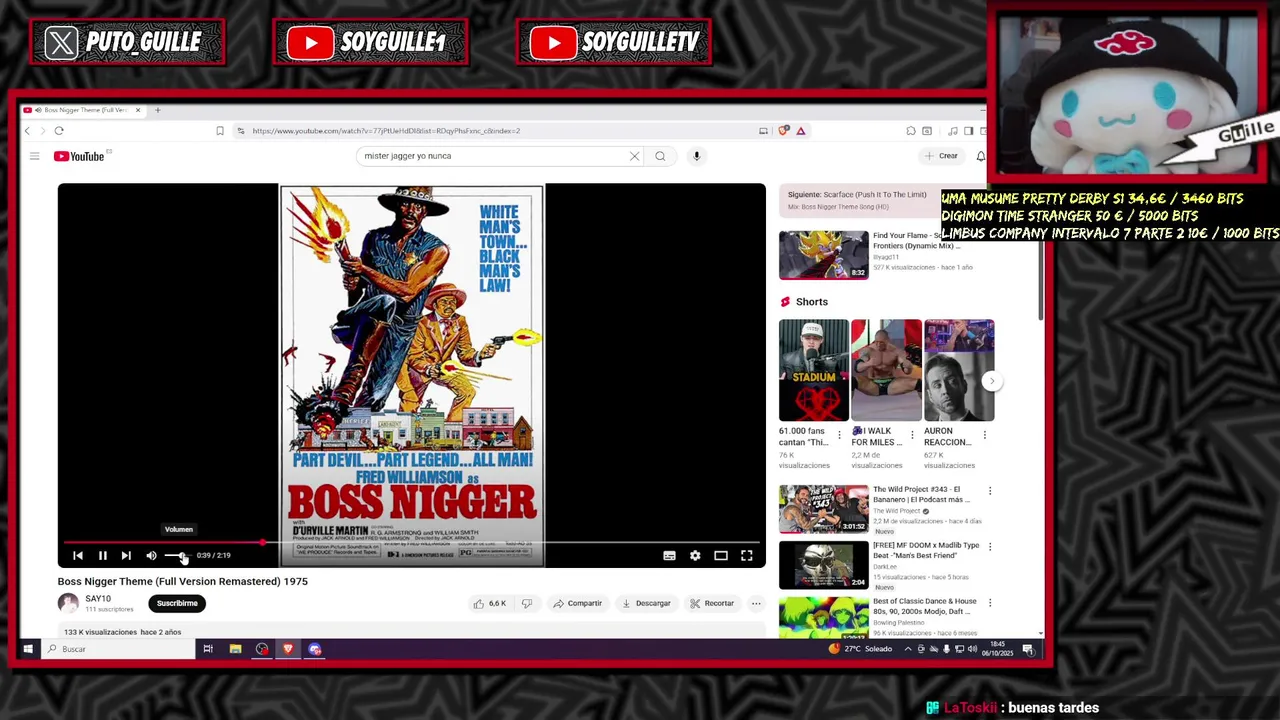
Task: Open YouTube notifications bell
Action: 980,156
